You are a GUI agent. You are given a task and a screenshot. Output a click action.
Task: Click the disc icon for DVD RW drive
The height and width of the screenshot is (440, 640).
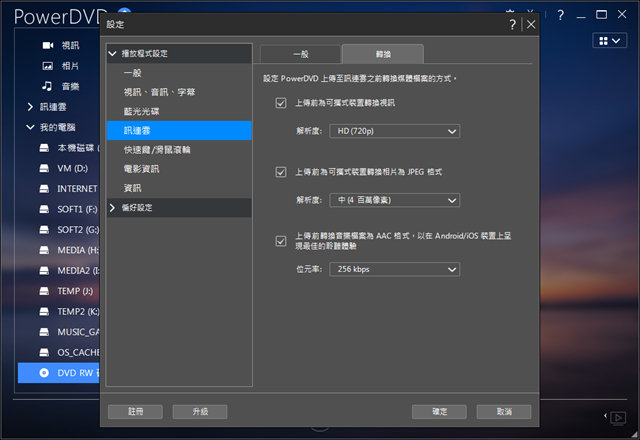click(44, 373)
